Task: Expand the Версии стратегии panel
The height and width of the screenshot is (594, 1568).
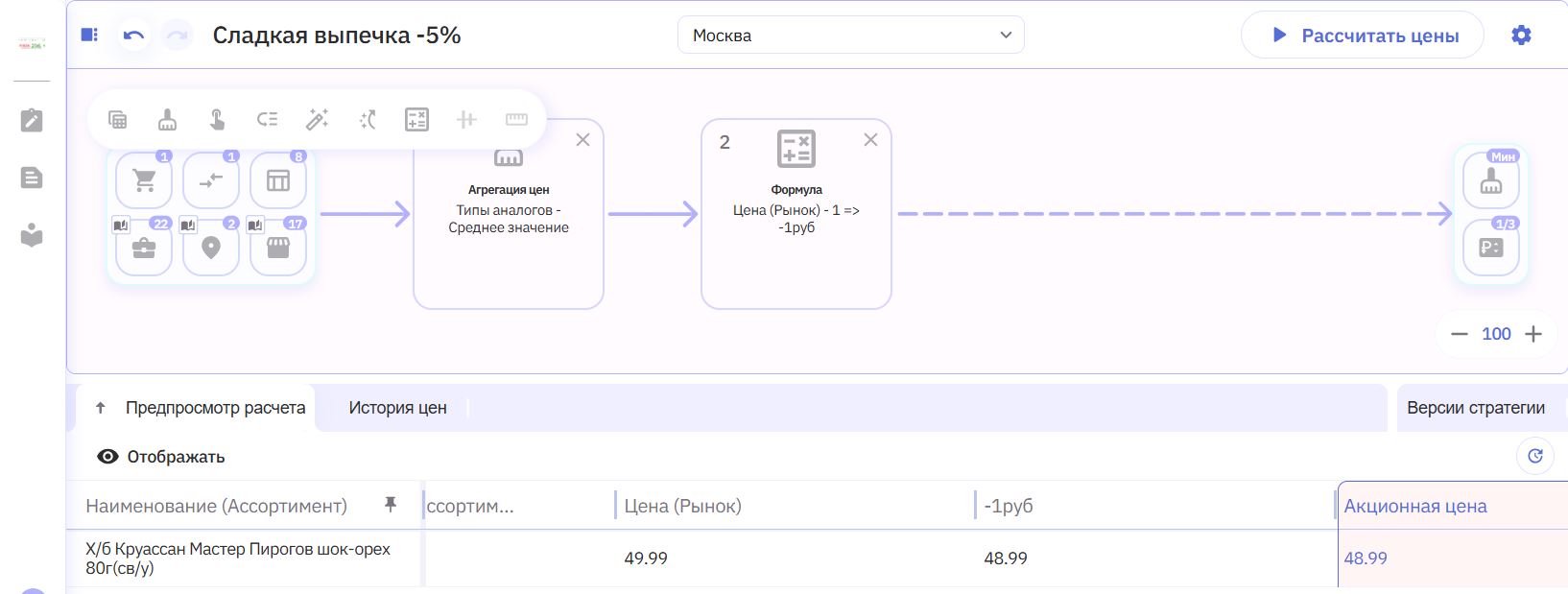Action: 1476,408
